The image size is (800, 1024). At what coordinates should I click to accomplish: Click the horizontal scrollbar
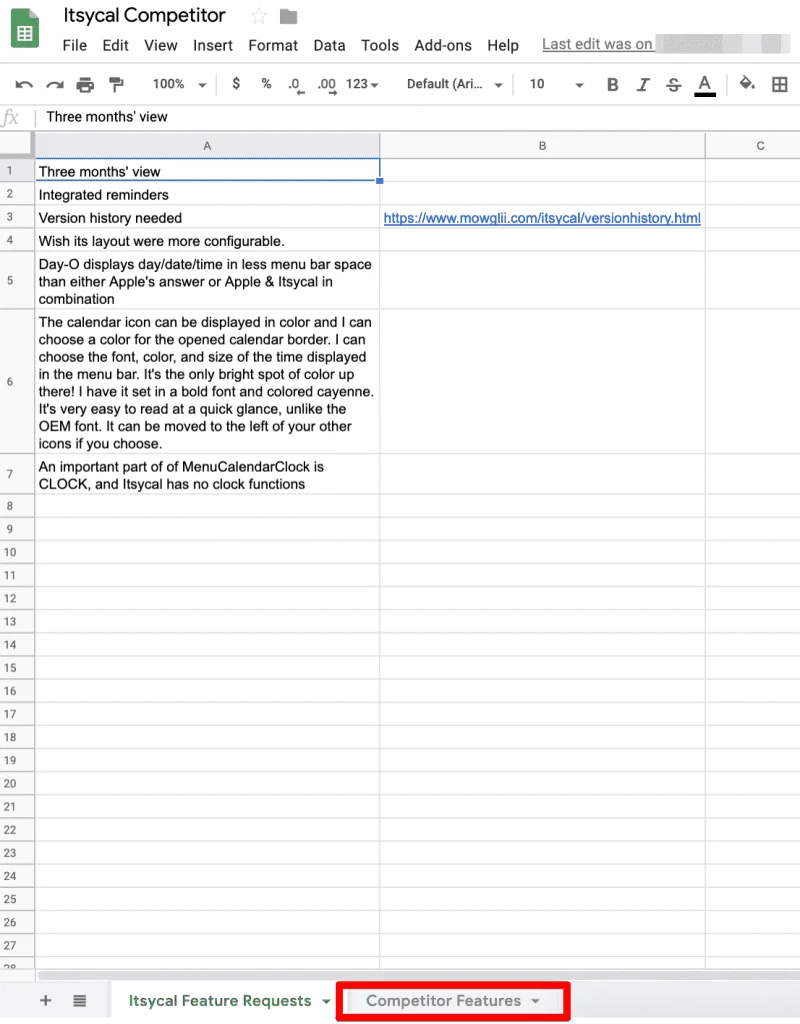pyautogui.click(x=418, y=976)
